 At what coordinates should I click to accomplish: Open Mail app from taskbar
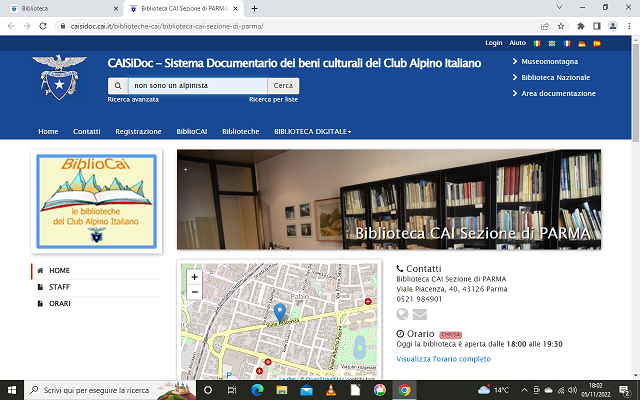(306, 390)
